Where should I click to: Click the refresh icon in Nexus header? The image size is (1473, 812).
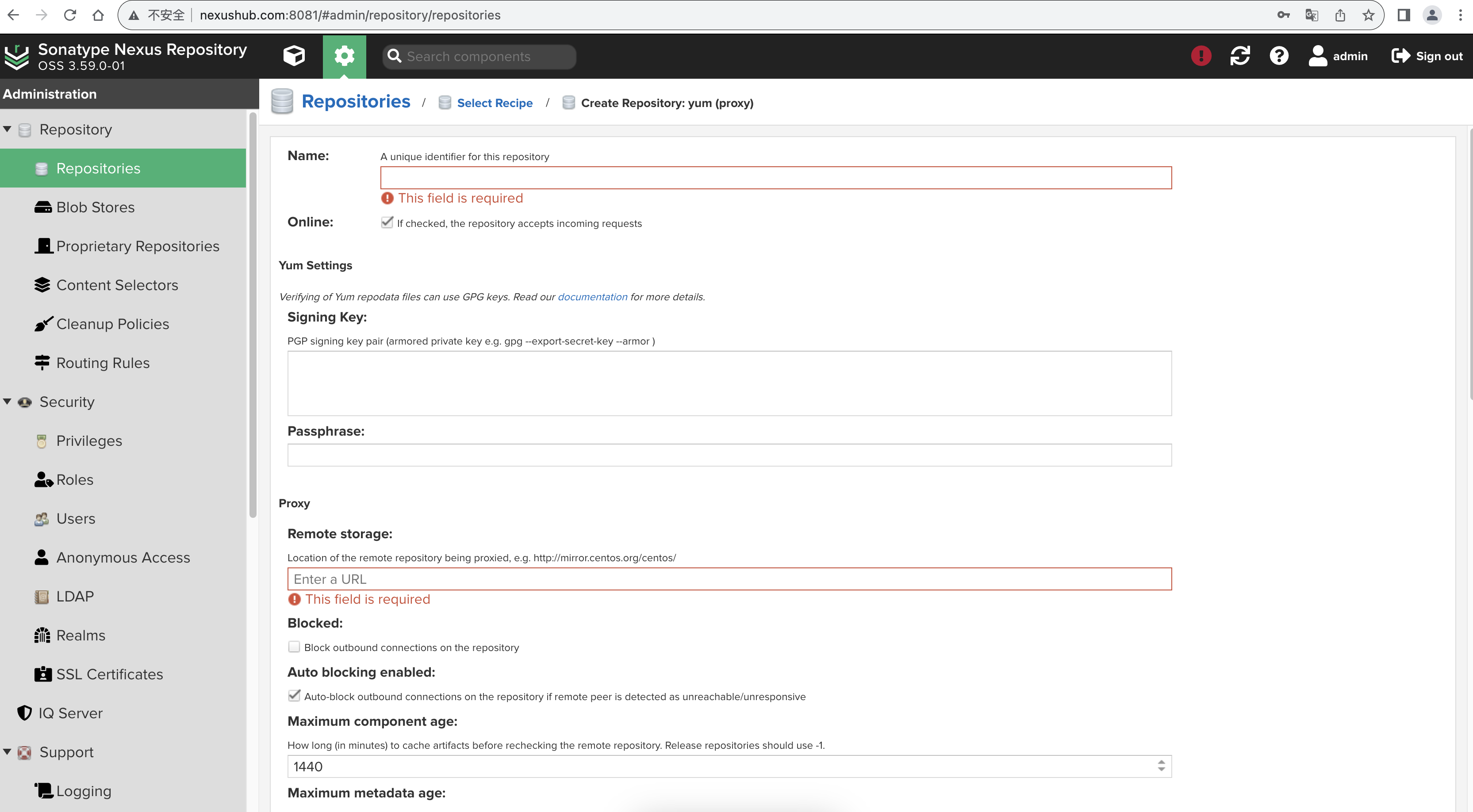tap(1240, 56)
